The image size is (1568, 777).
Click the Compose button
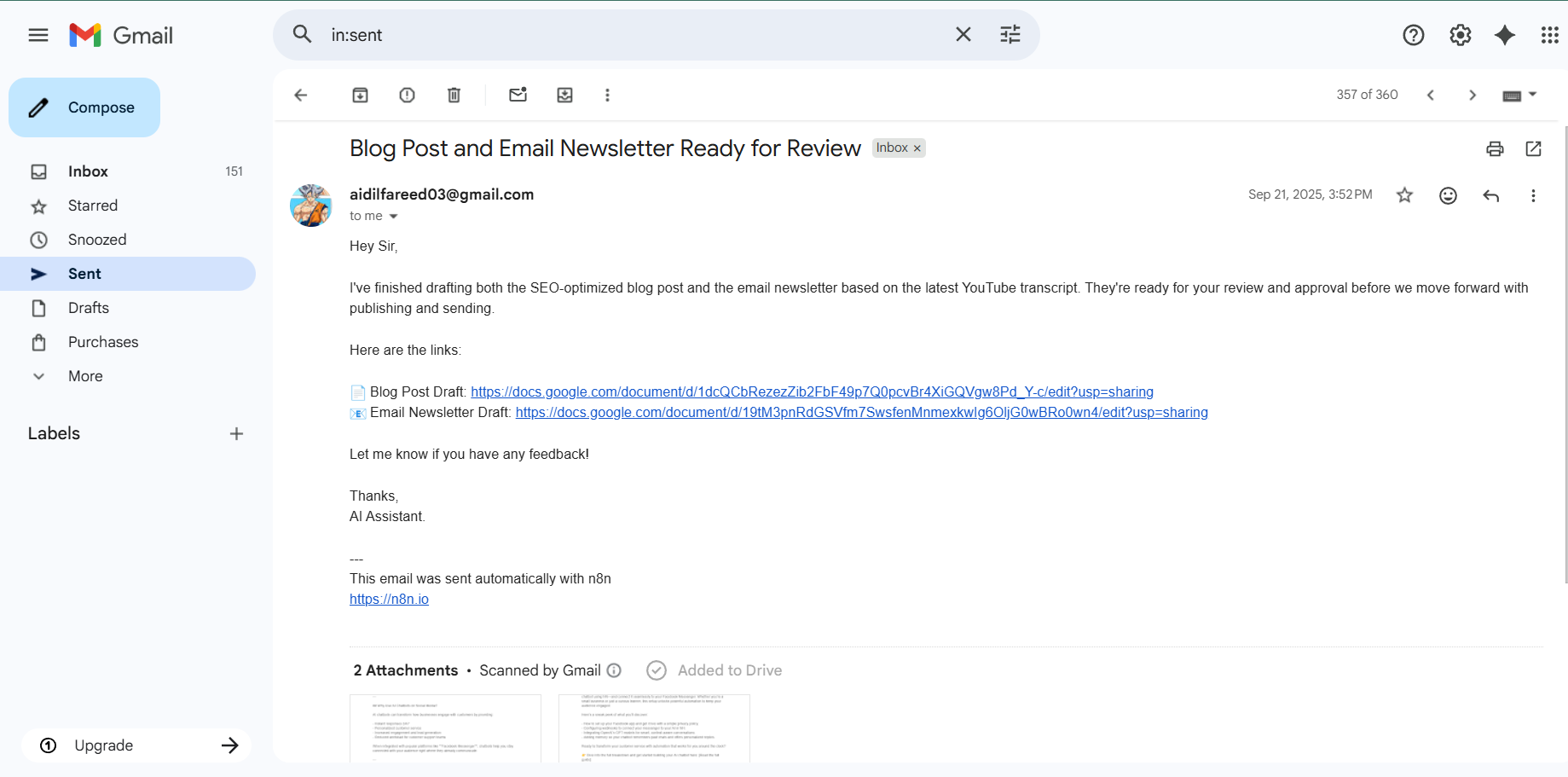pos(84,107)
